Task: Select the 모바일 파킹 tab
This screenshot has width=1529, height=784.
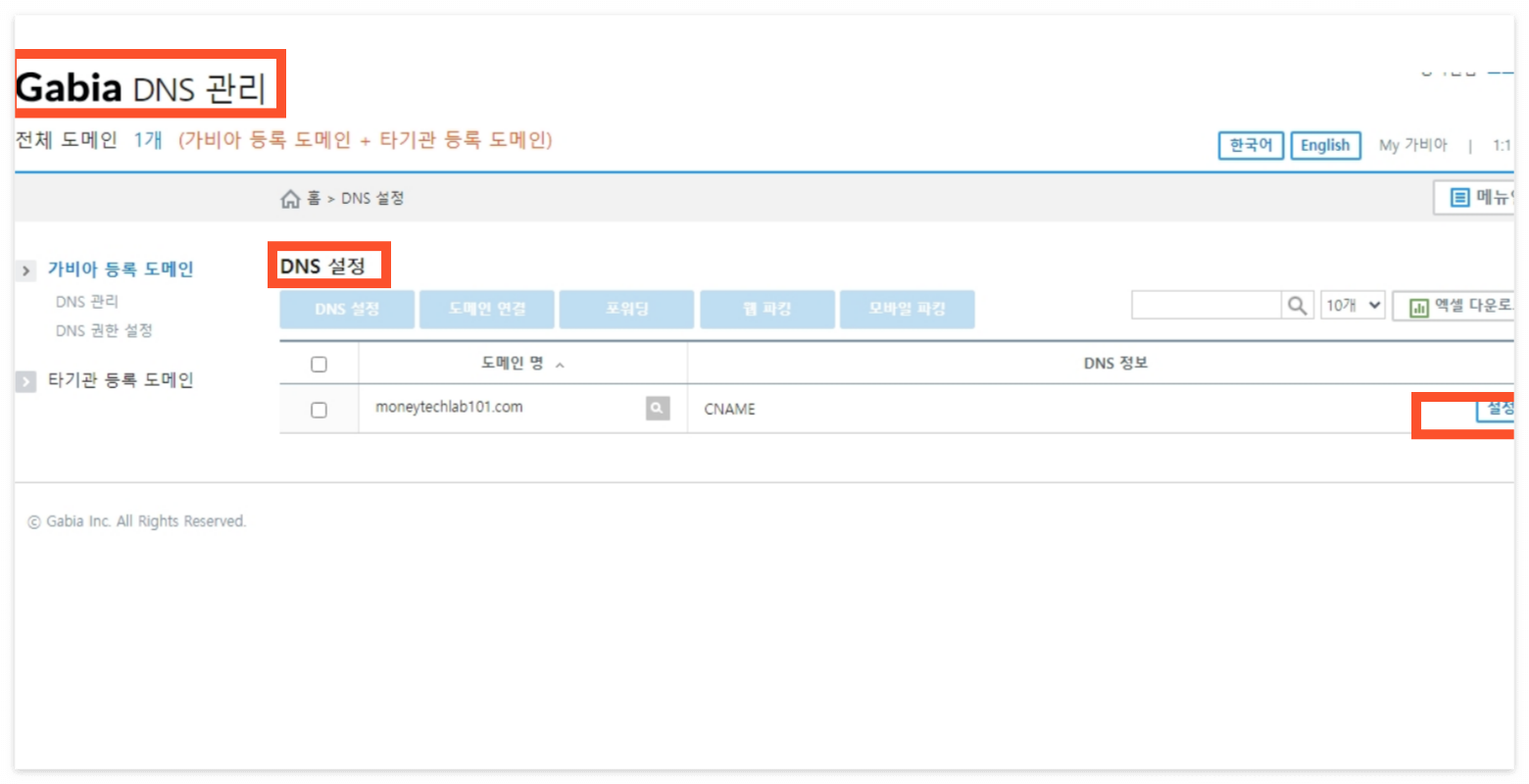Action: pyautogui.click(x=908, y=309)
